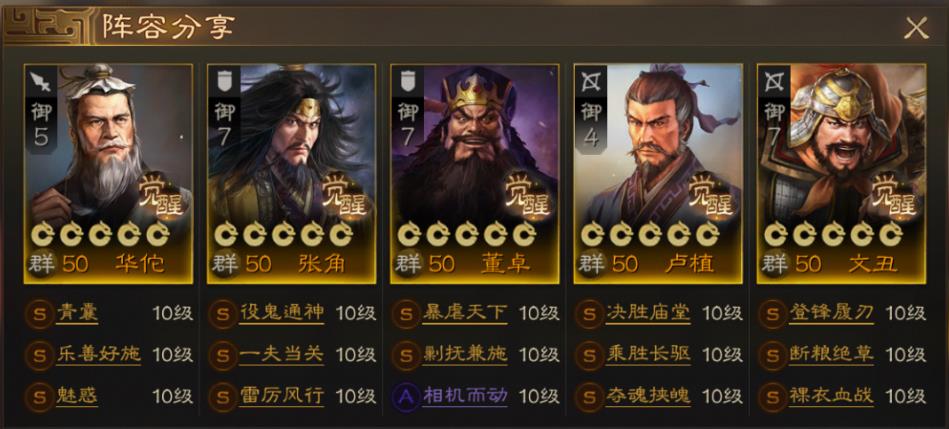Close the 阵容分享 dialog
The height and width of the screenshot is (429, 949).
click(x=916, y=28)
